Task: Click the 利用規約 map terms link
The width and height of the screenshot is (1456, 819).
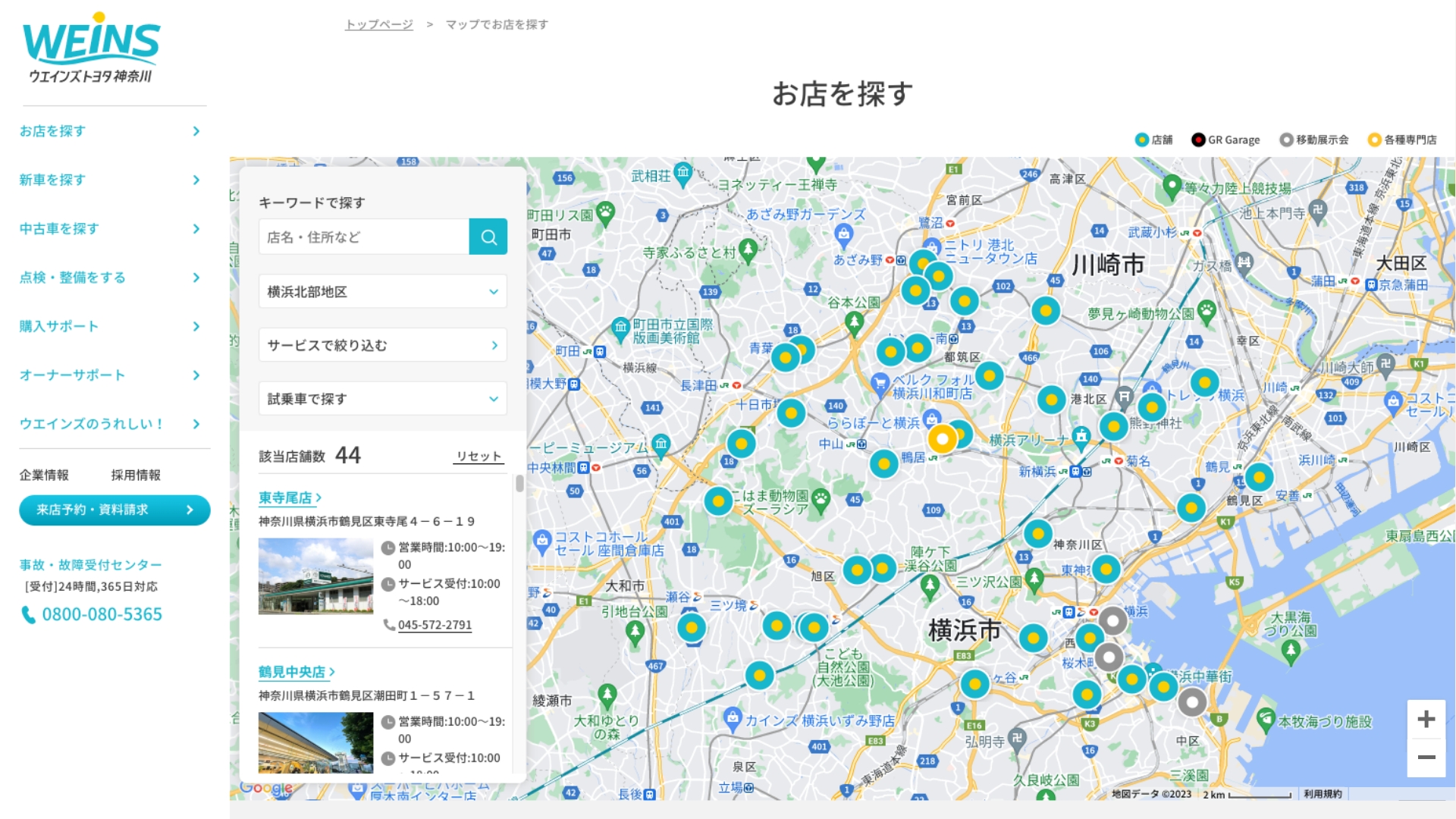Action: click(1323, 794)
